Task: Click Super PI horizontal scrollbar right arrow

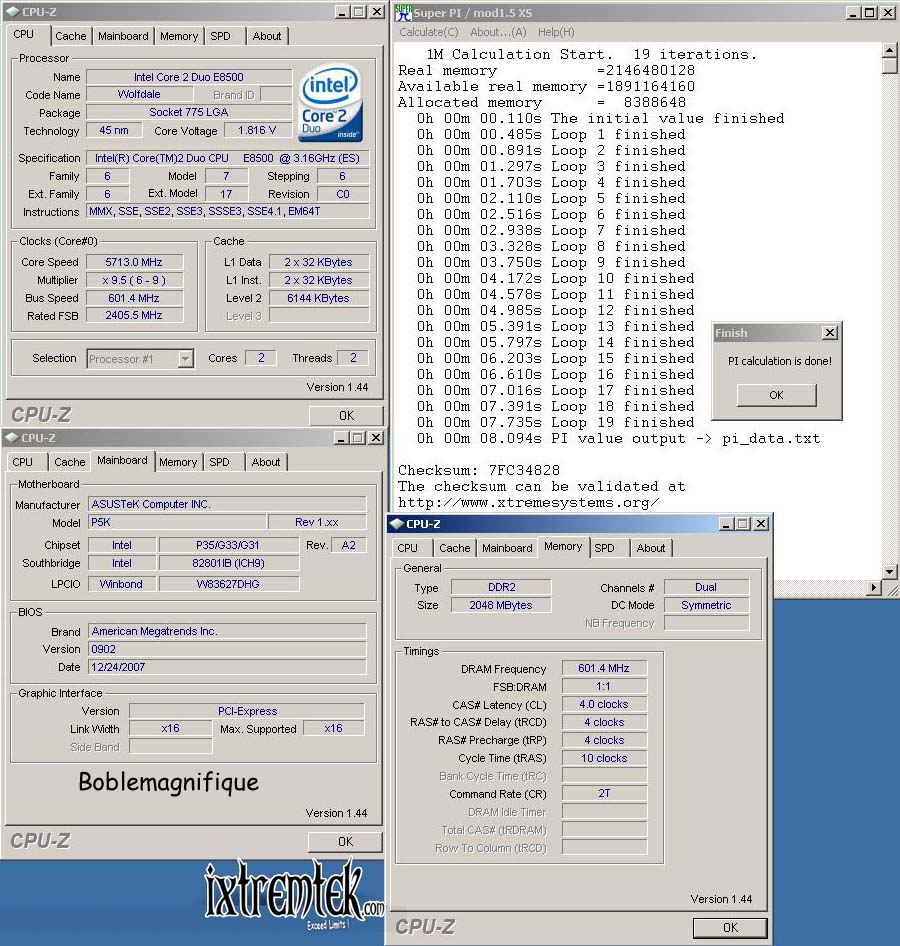Action: tap(874, 587)
